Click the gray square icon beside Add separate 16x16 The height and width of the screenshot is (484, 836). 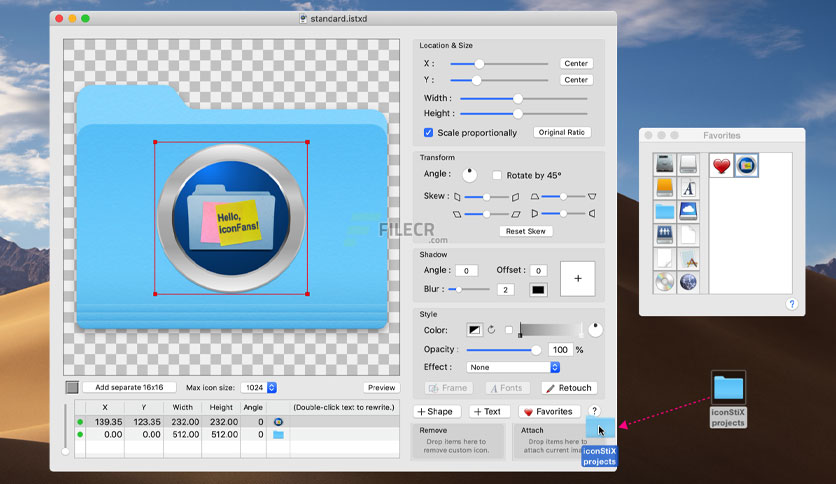click(72, 388)
